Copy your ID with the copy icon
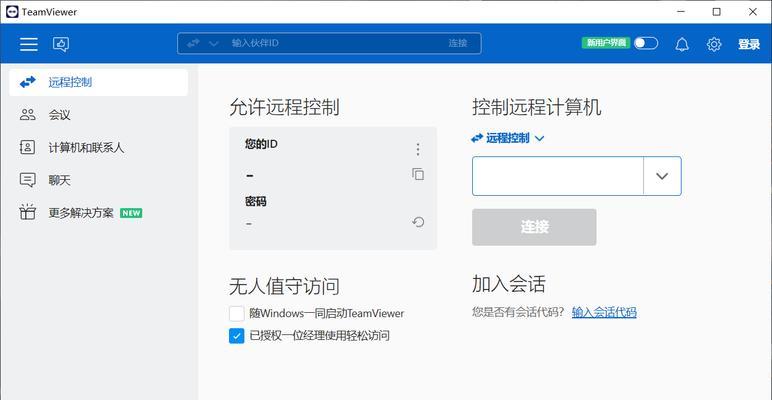 tap(418, 174)
